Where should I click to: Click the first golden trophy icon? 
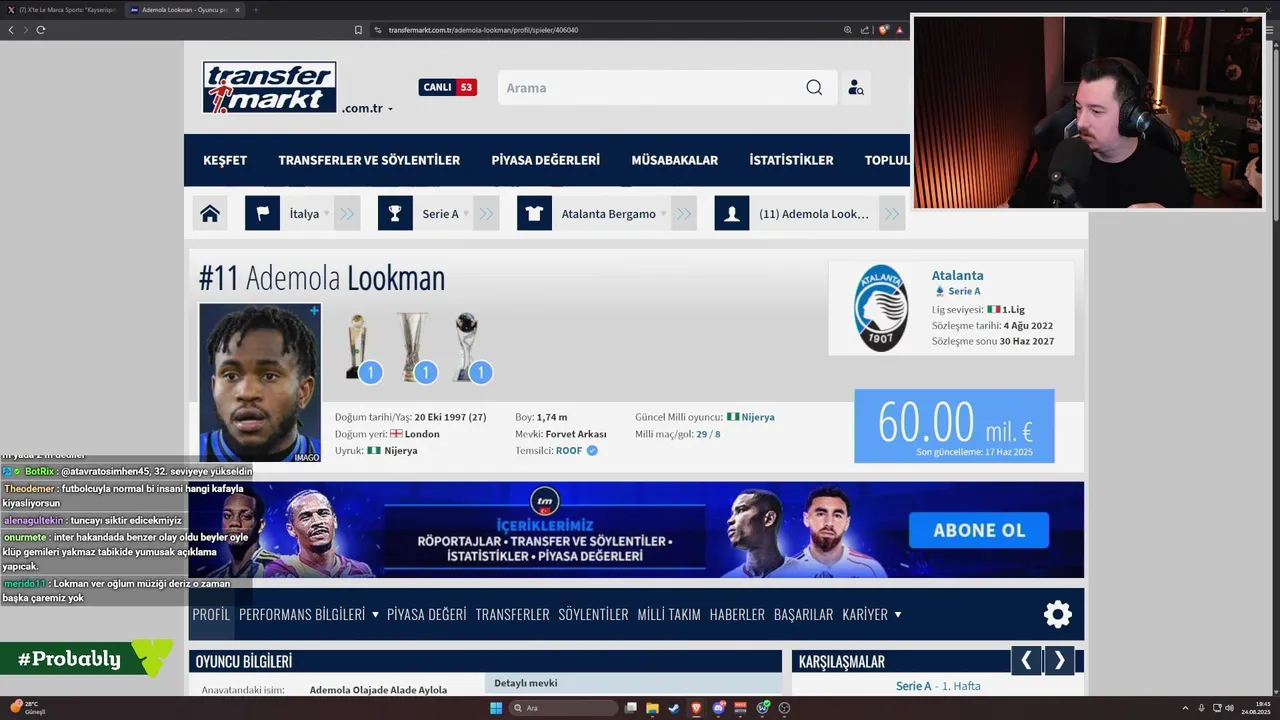358,347
